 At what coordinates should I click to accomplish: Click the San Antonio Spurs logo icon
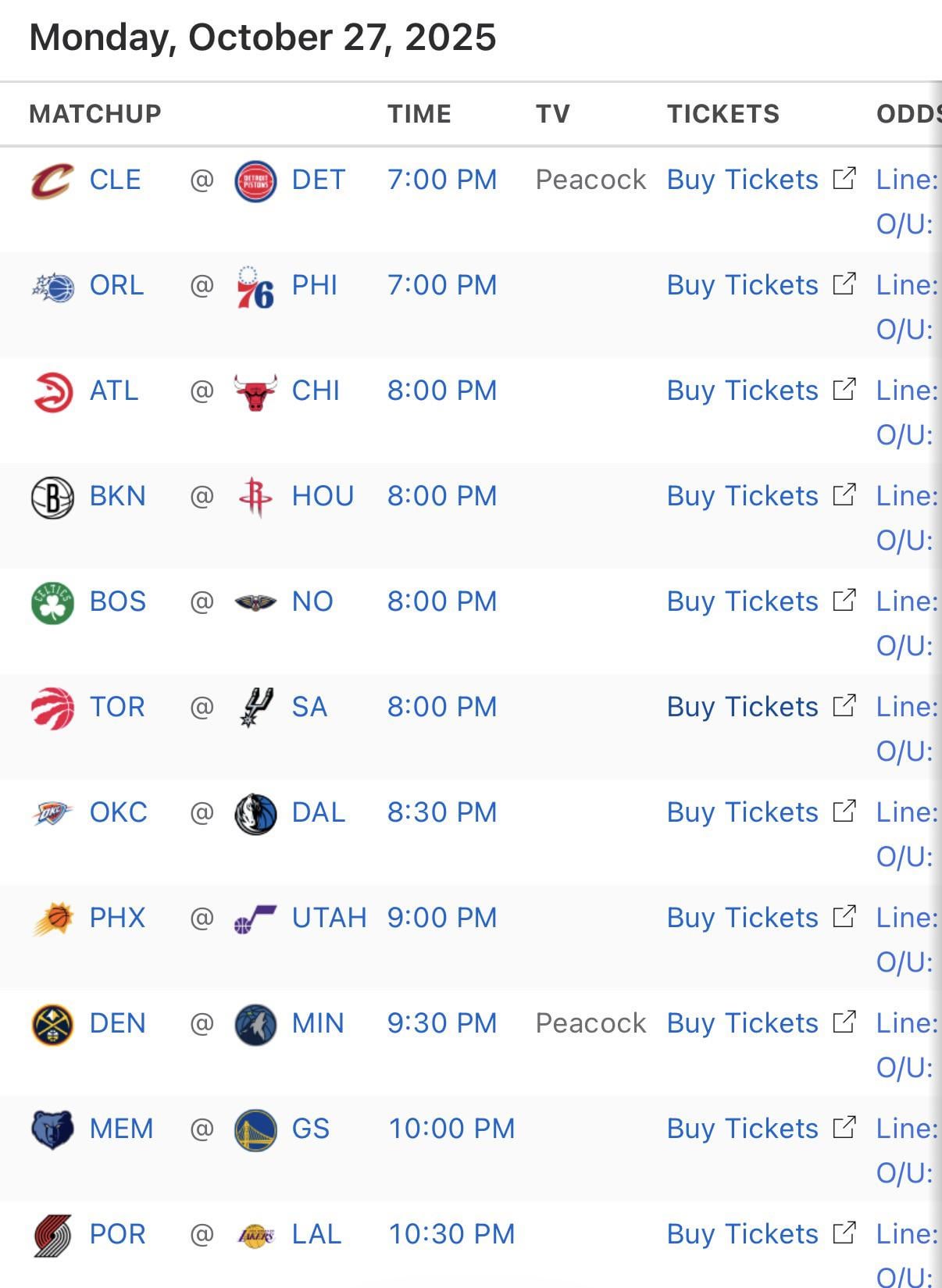[x=255, y=708]
